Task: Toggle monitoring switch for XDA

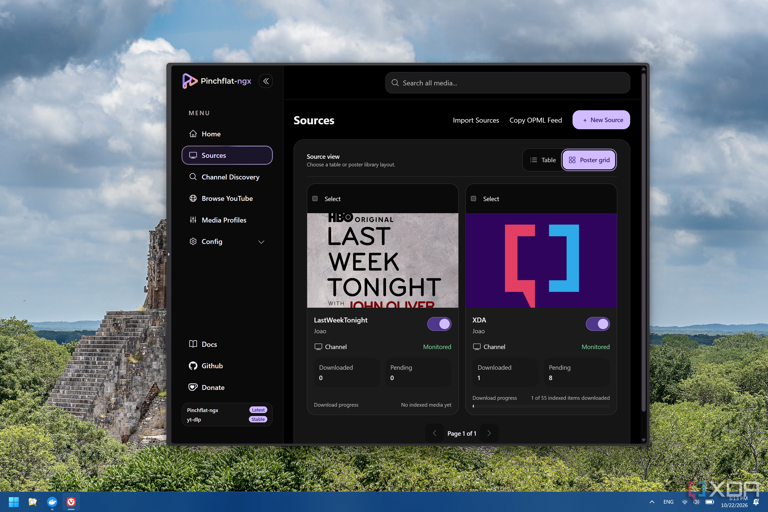Action: [598, 324]
